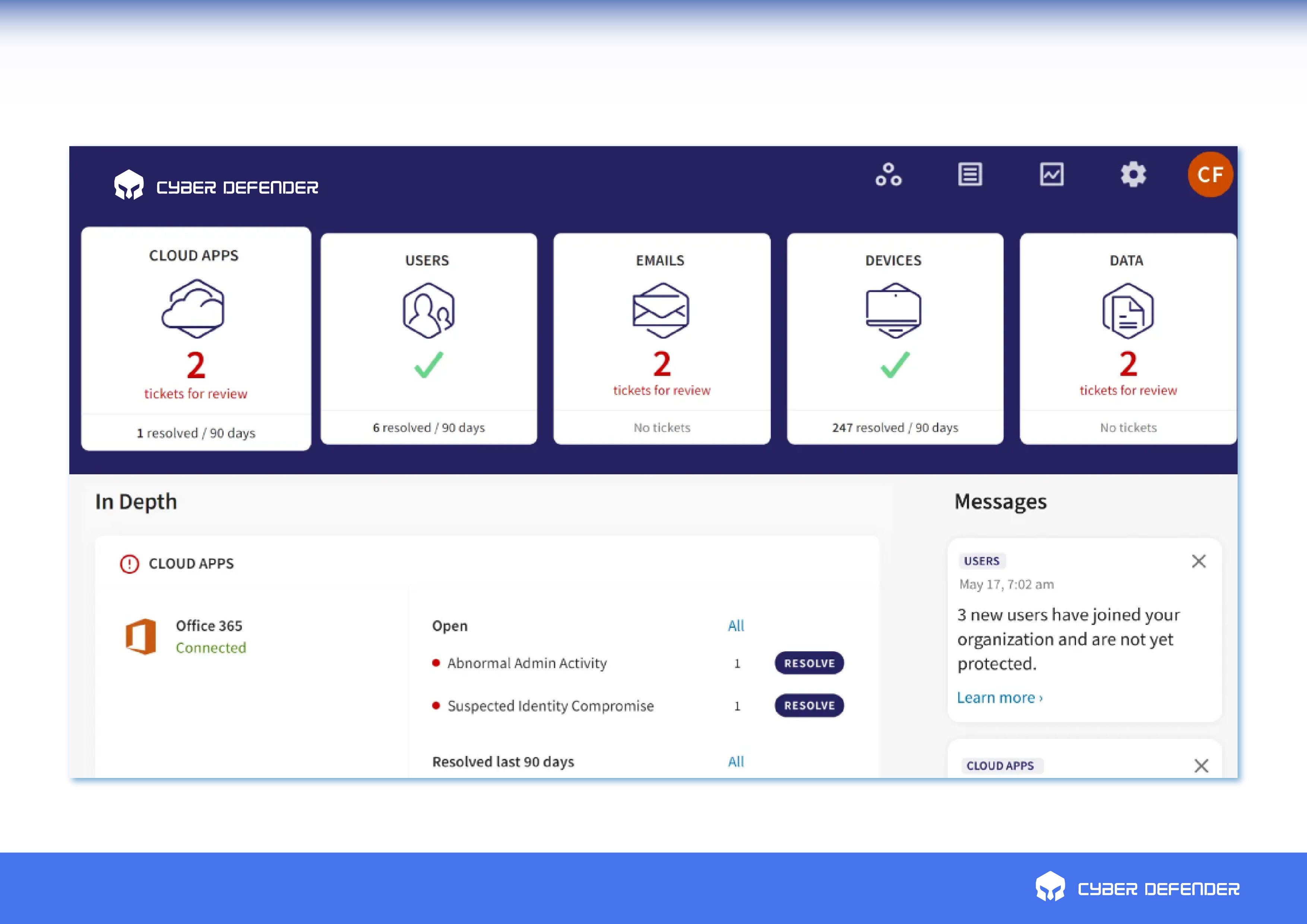Open the Learn more link in Users message
The height and width of the screenshot is (924, 1307).
pyautogui.click(x=999, y=697)
